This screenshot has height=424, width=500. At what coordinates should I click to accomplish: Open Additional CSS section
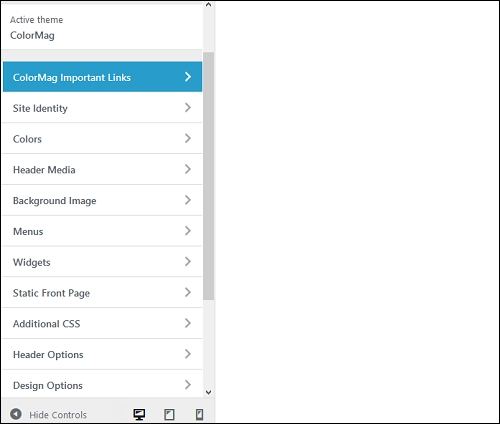point(102,323)
